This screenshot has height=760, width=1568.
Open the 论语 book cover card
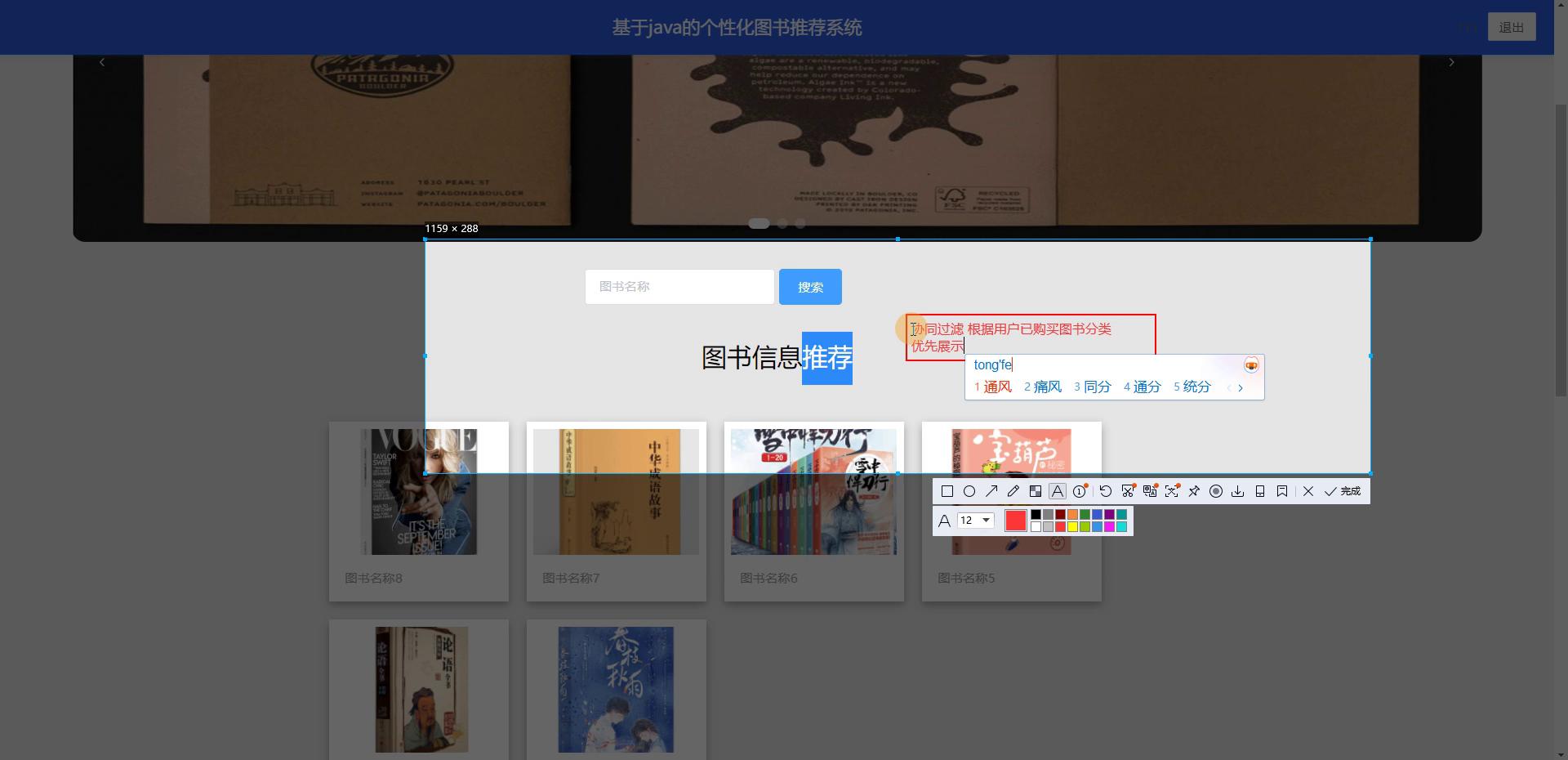419,690
